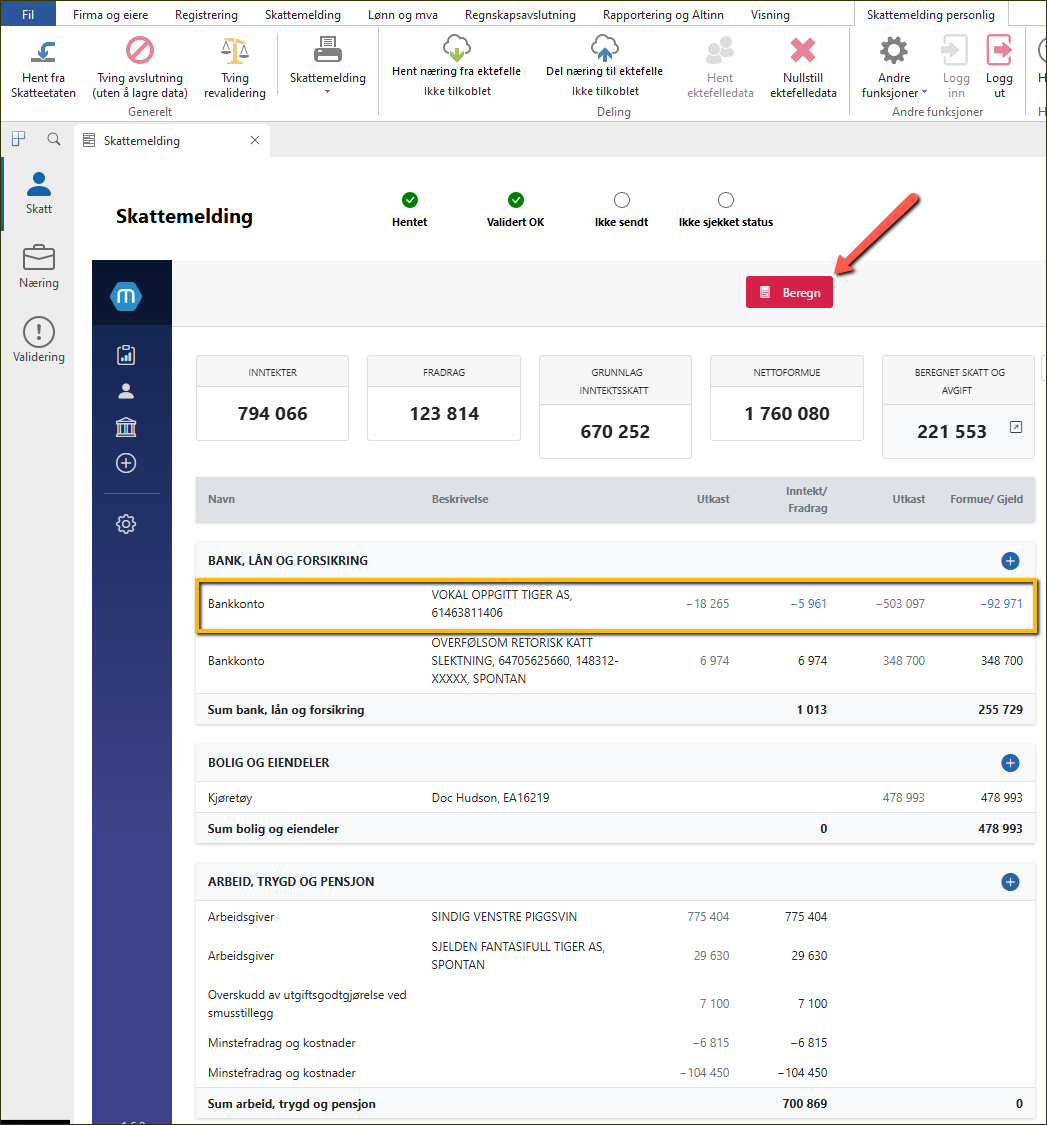Screen dimensions: 1047x1125
Task: Click Minstefradrag value −104 450
Action: [802, 1073]
